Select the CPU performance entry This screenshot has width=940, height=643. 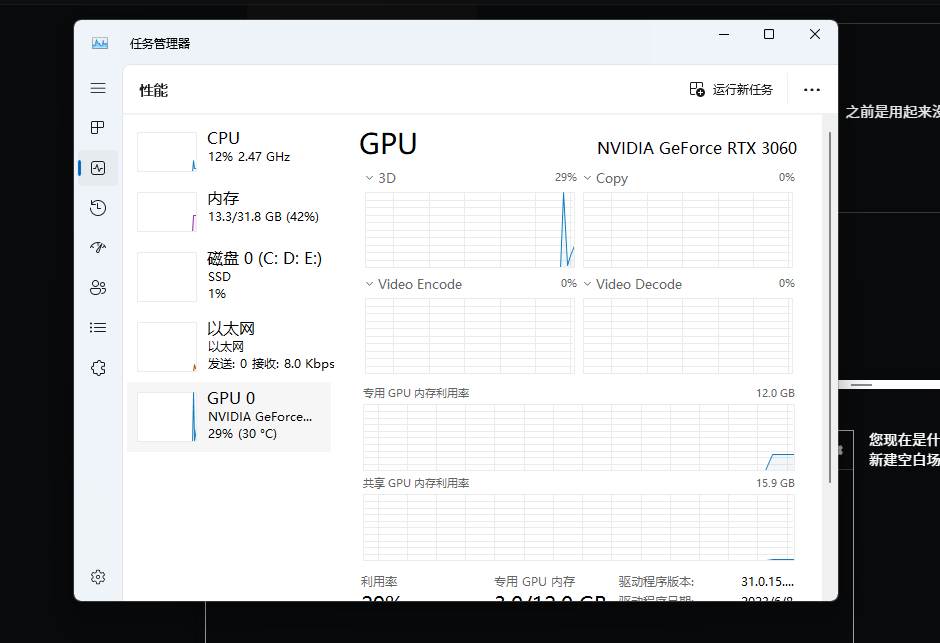[x=229, y=152]
